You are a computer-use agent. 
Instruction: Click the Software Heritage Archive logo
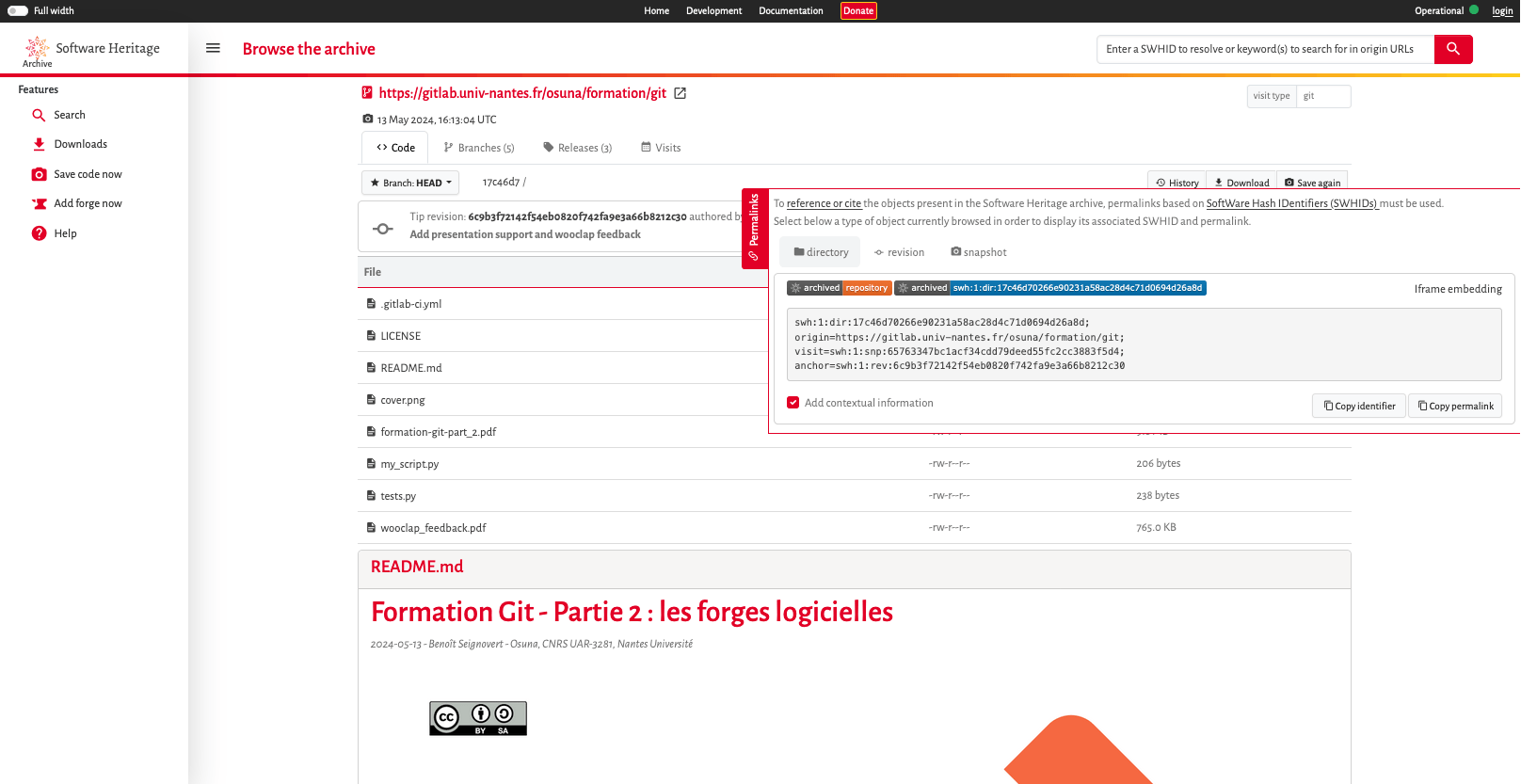[x=91, y=51]
